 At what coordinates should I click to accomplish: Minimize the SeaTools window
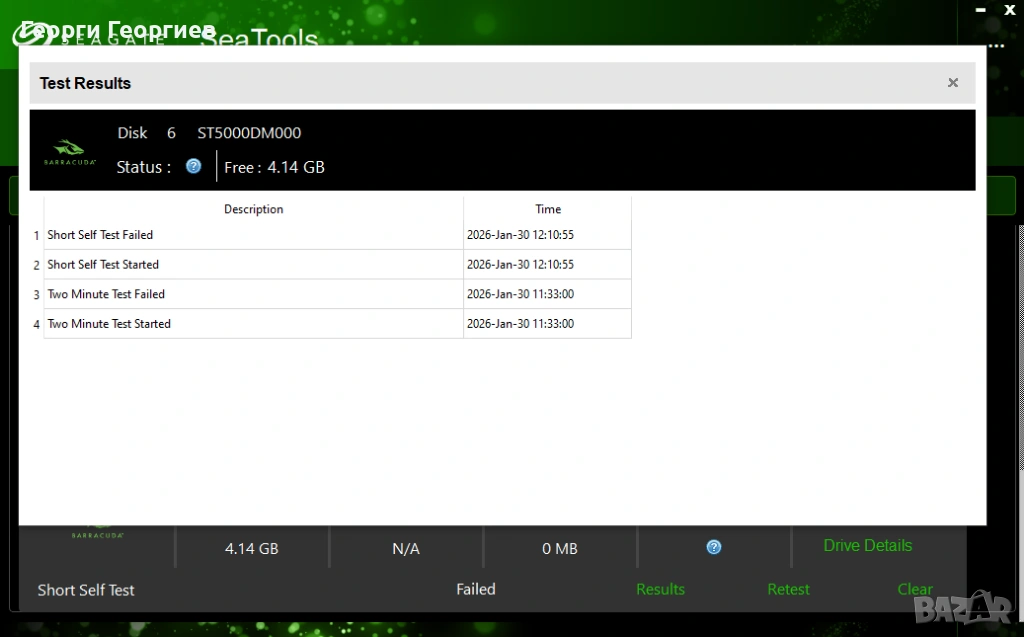click(x=978, y=8)
